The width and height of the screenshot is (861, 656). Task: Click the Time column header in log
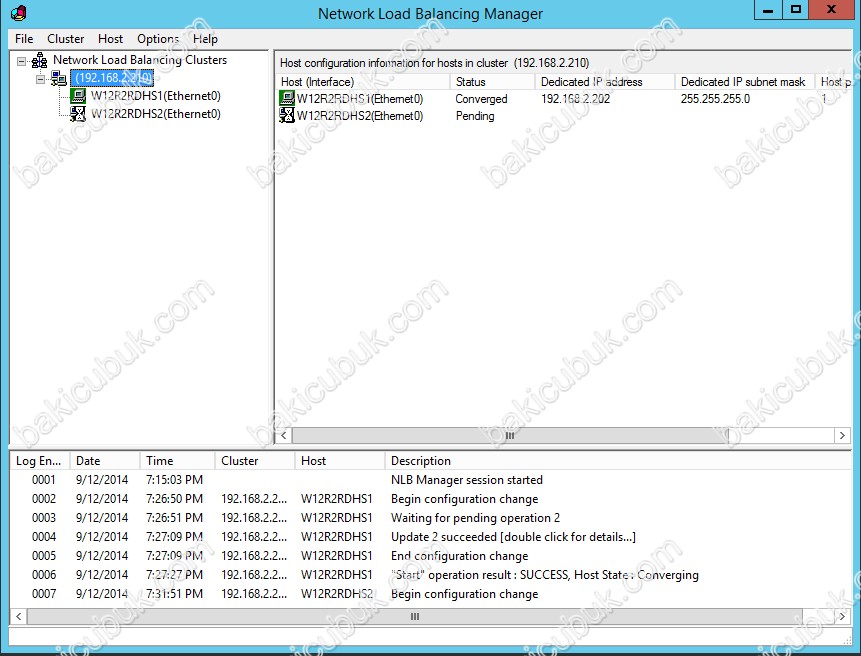click(177, 461)
